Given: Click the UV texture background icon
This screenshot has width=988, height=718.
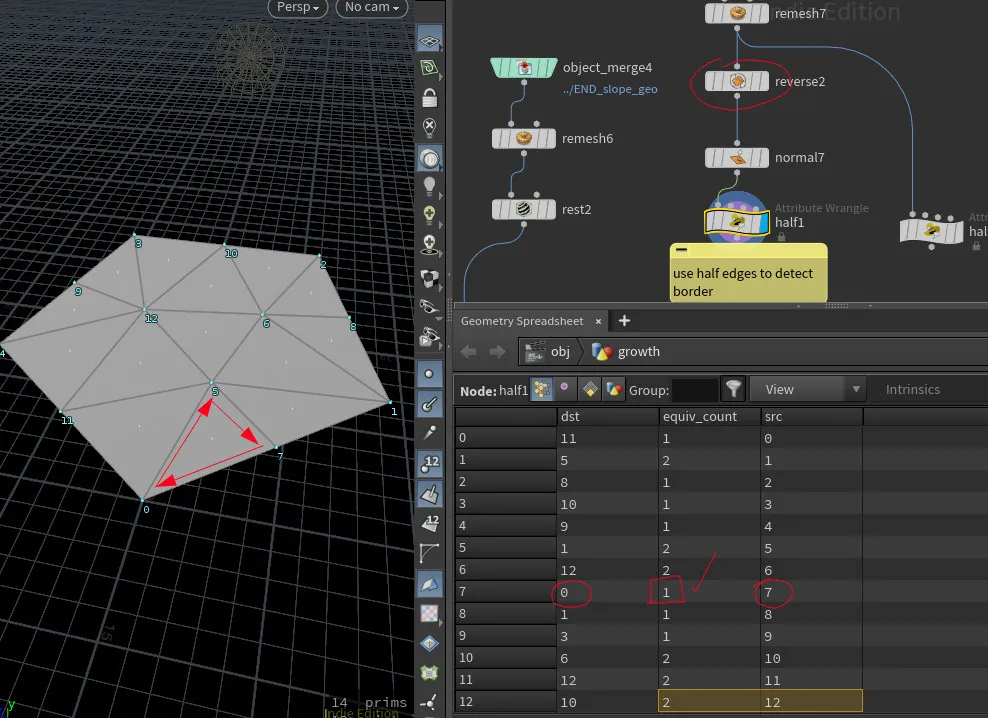Looking at the screenshot, I should [429, 613].
